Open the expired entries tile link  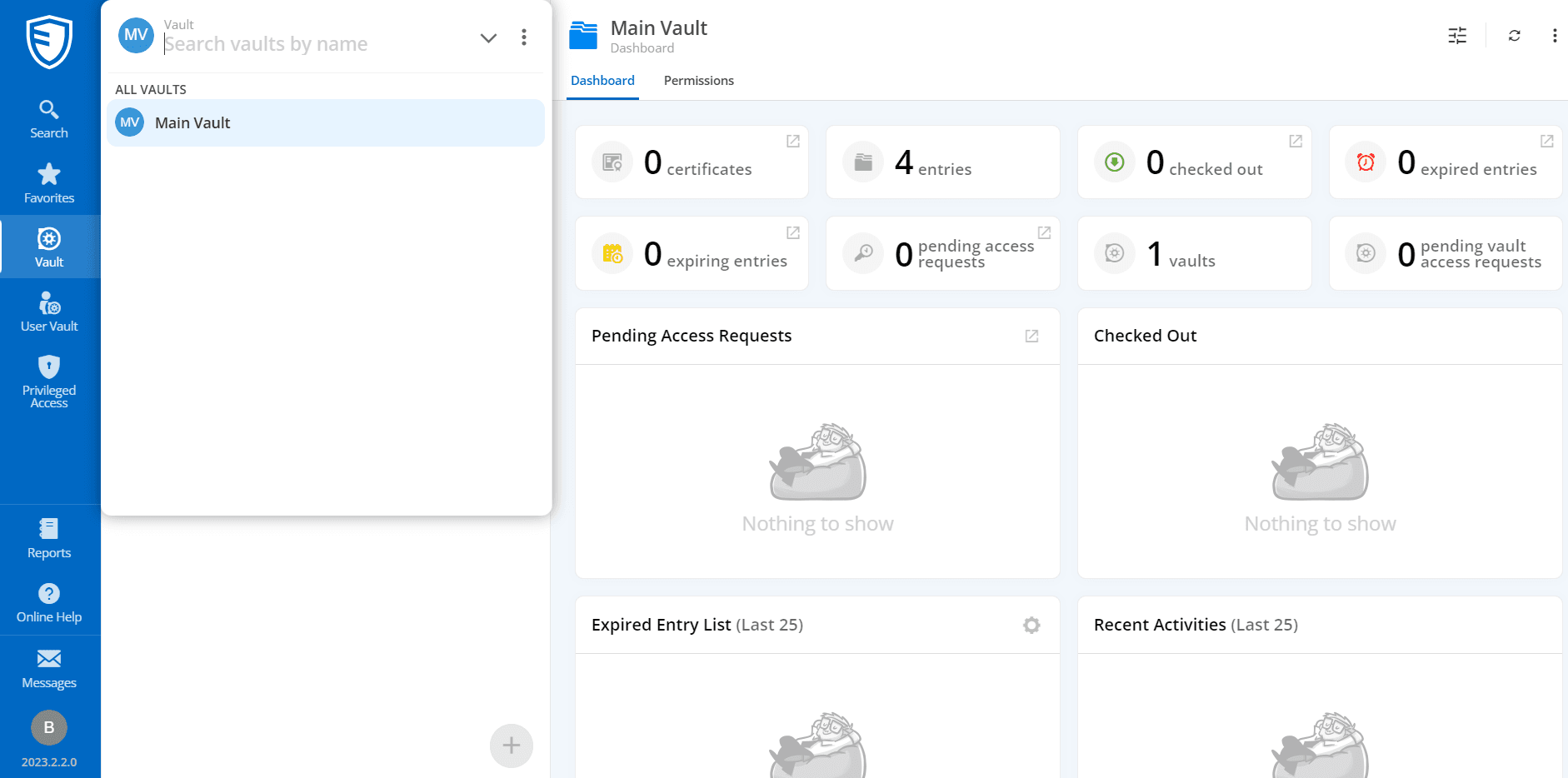click(1546, 142)
